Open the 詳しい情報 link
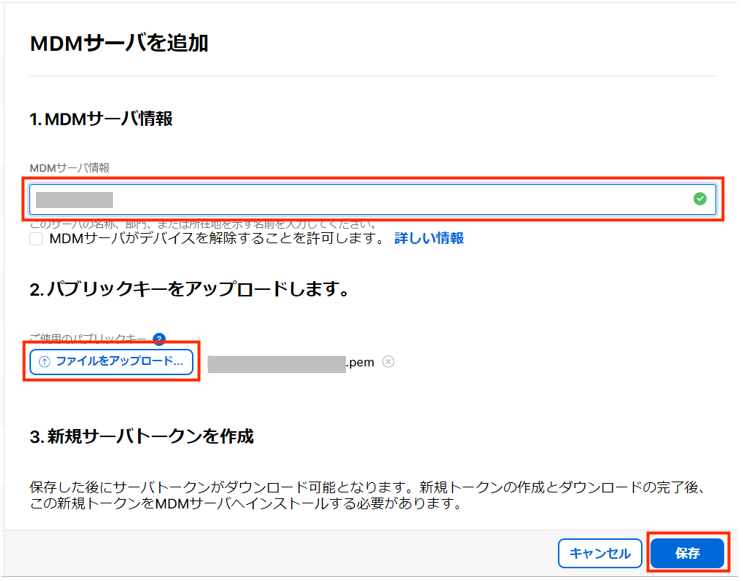This screenshot has height=581, width=743. (429, 239)
